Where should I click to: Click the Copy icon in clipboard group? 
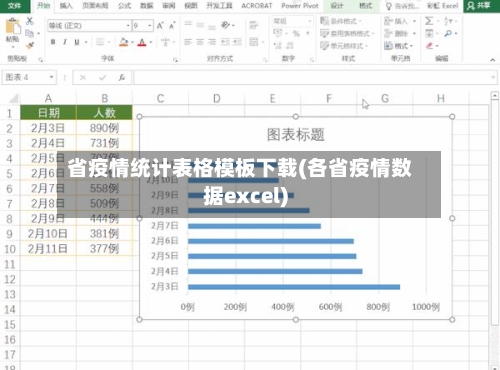pyautogui.click(x=29, y=33)
